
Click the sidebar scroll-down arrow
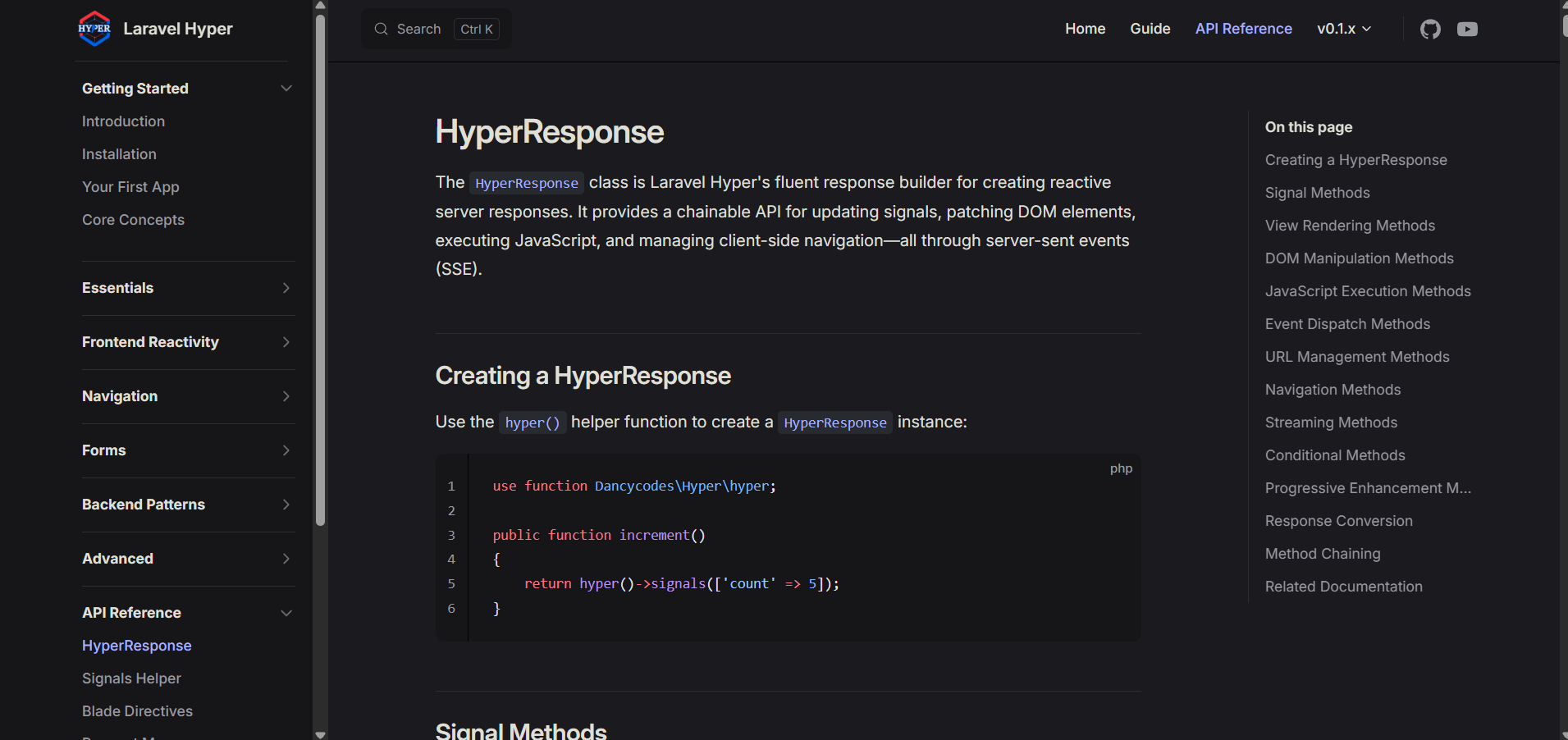point(320,734)
